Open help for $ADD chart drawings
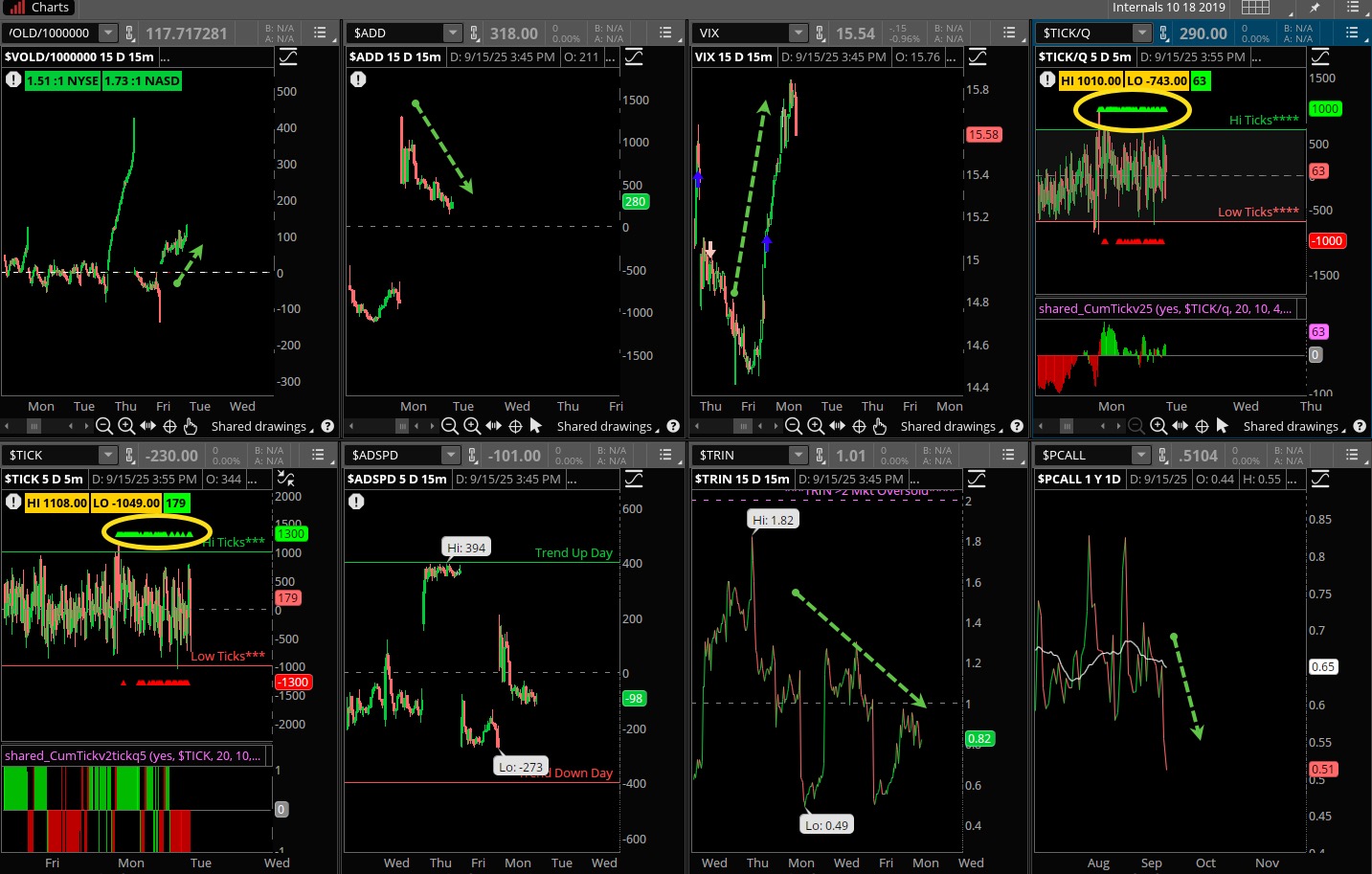The height and width of the screenshot is (874, 1372). coord(673,426)
